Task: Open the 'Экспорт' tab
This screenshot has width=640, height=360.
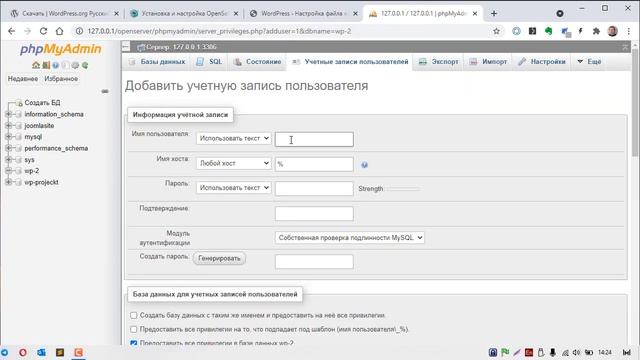Action: [439, 62]
